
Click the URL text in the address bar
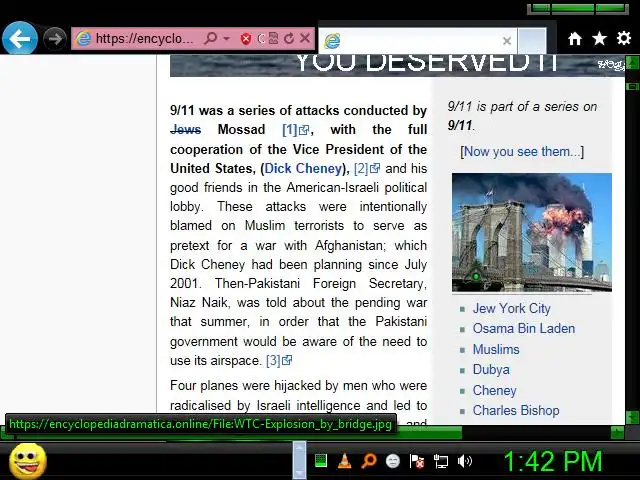[144, 39]
